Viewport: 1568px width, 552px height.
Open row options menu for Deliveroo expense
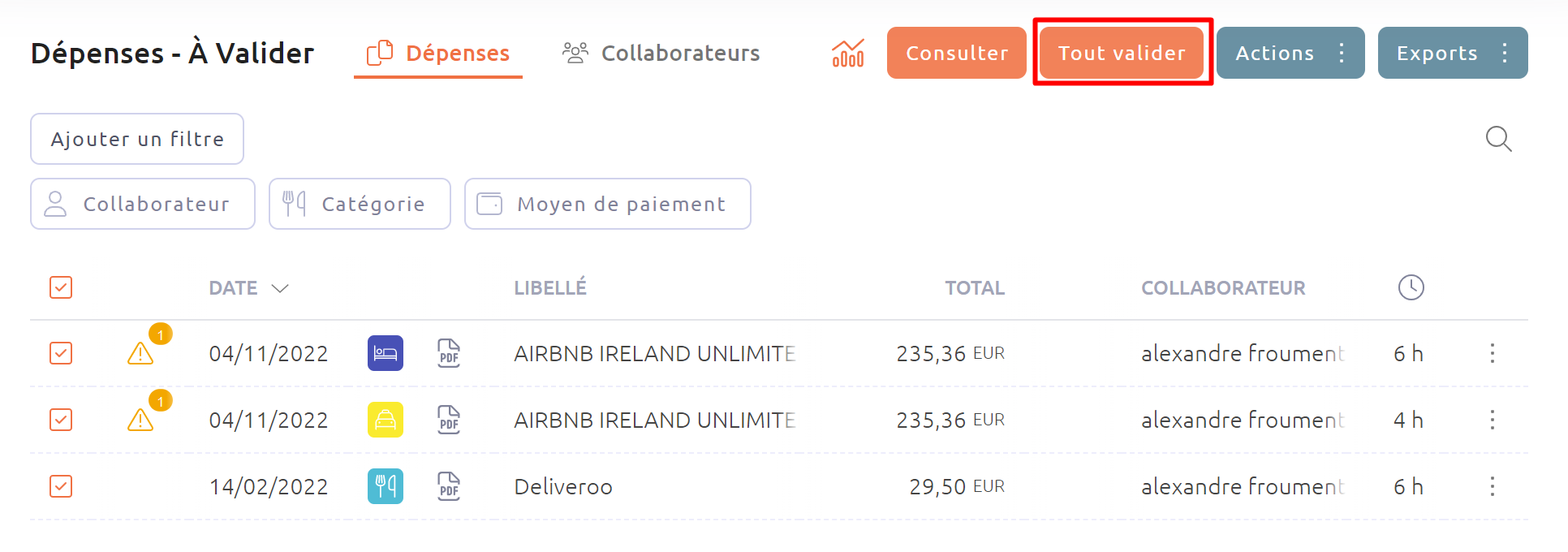1493,486
